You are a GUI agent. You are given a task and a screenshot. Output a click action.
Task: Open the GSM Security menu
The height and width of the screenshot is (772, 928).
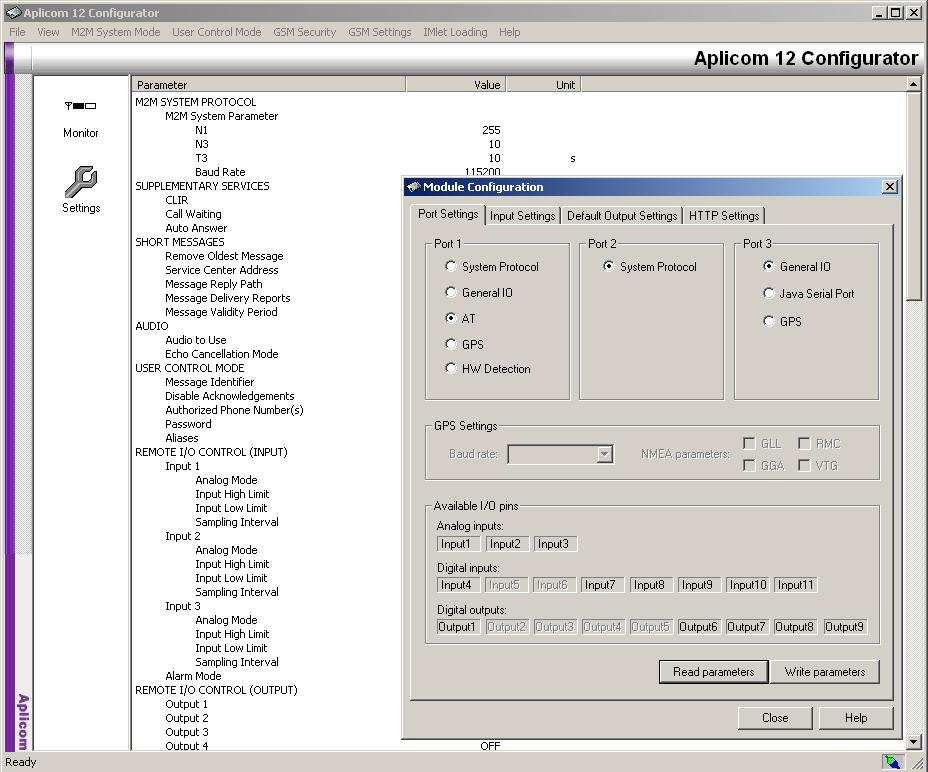coord(304,32)
